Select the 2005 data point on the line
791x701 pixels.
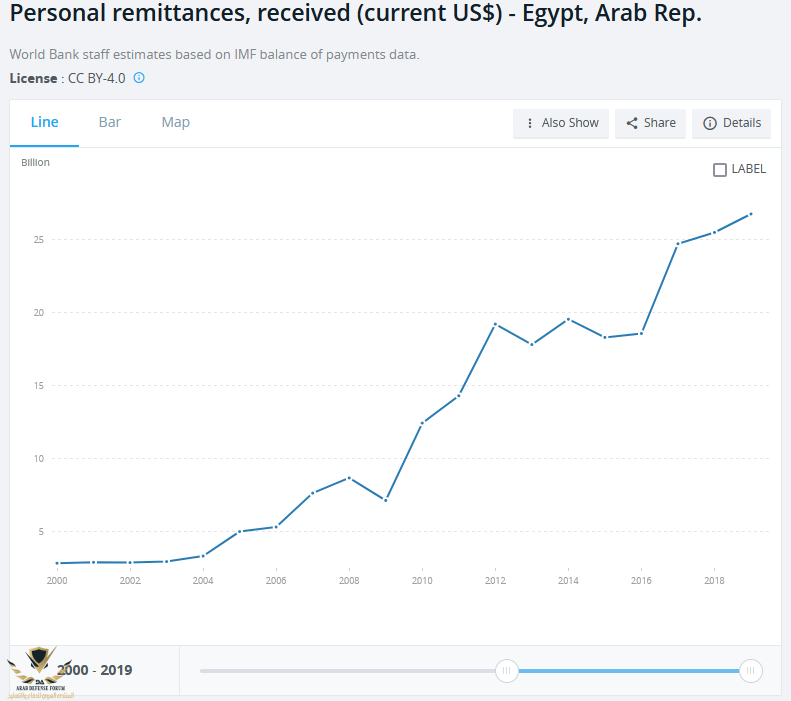coord(239,531)
